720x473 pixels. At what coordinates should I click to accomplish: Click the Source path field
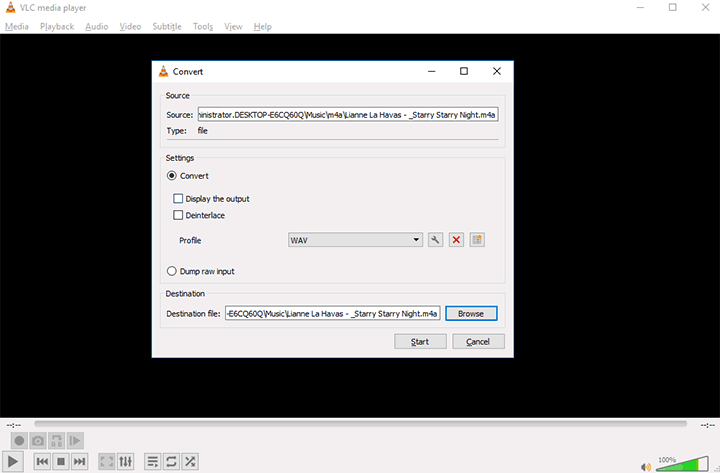(x=348, y=115)
